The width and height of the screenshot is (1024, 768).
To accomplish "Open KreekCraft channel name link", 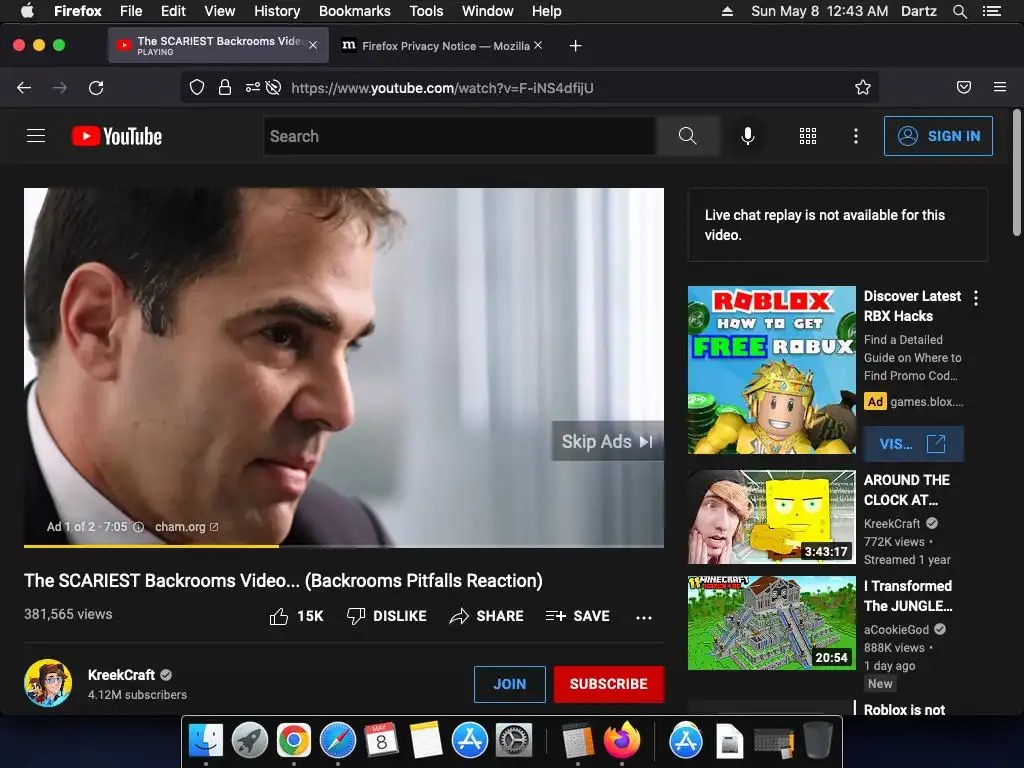I will [x=121, y=675].
